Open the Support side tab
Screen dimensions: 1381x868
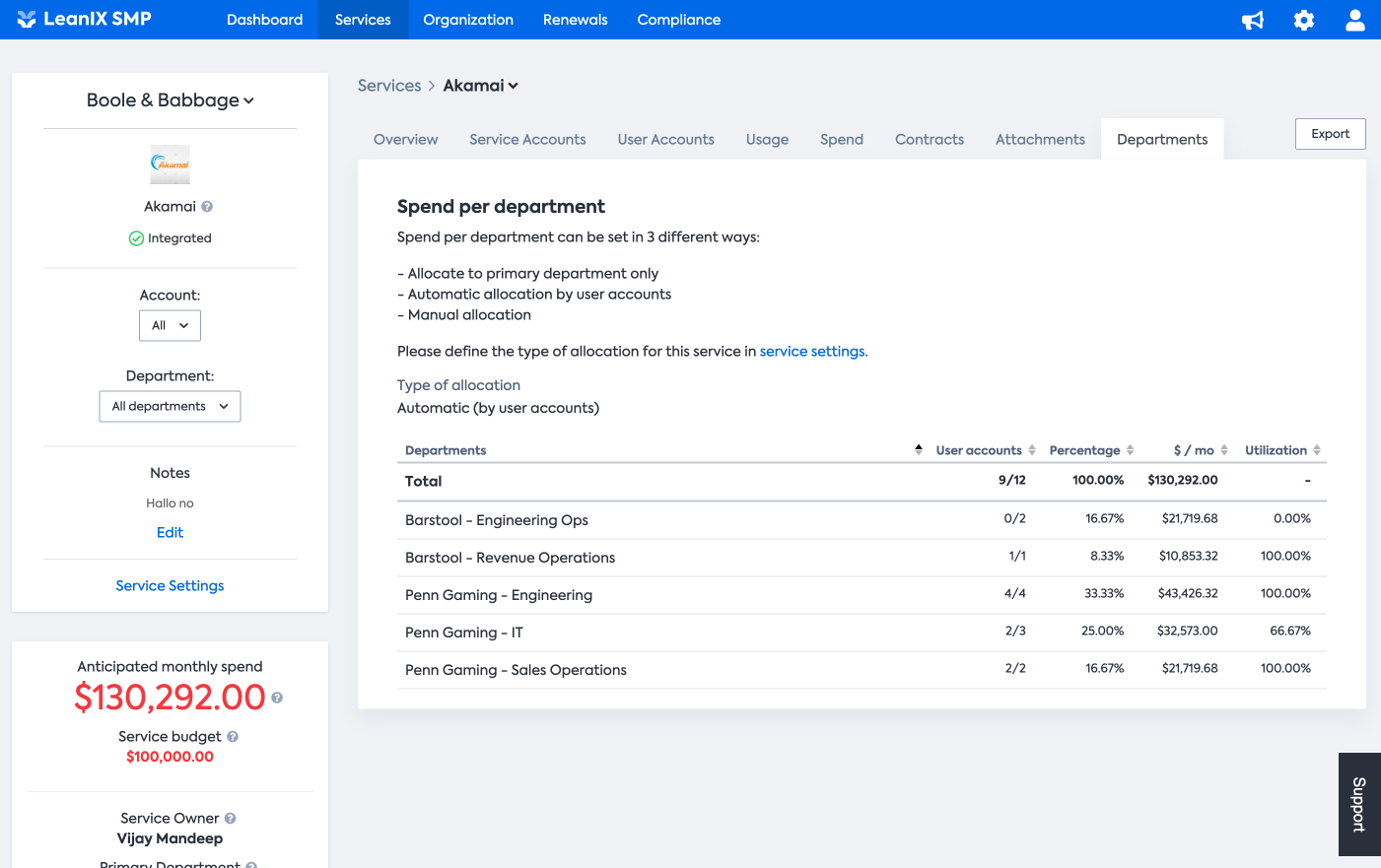[1359, 804]
